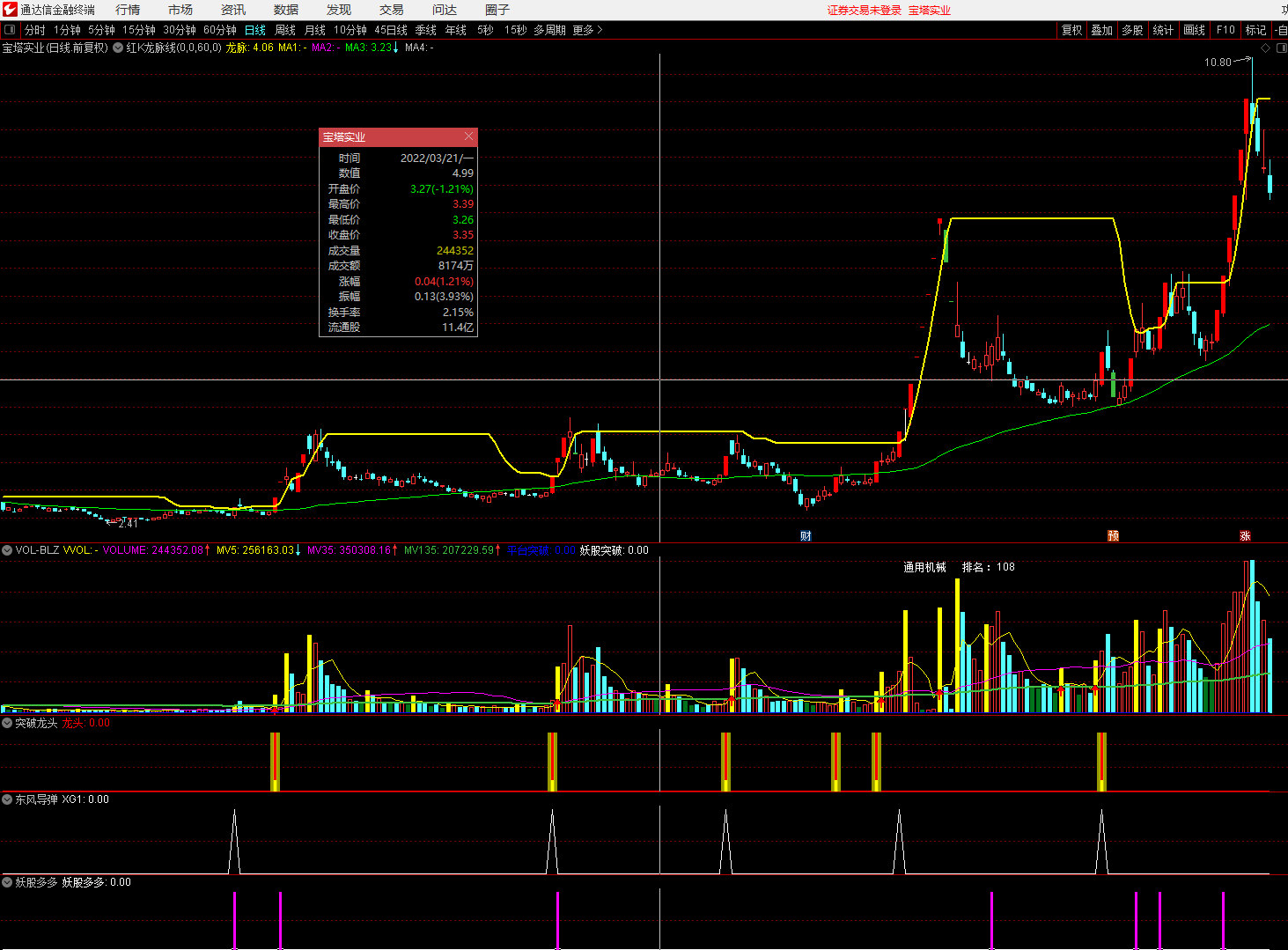Click the 复权 button
This screenshot has height=950, width=1288.
click(x=1071, y=30)
